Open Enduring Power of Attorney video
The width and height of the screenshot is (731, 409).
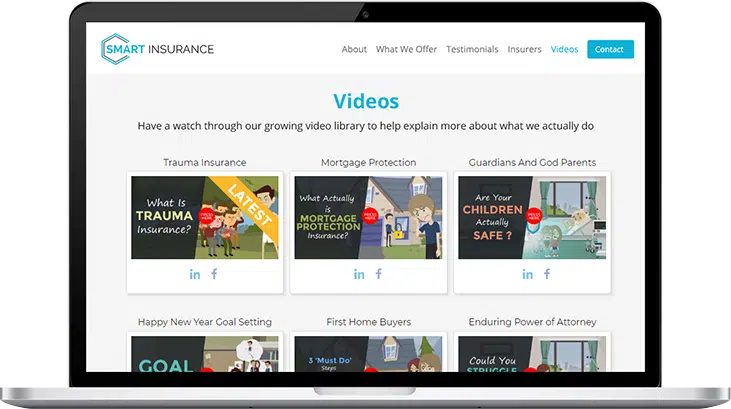[x=533, y=354]
